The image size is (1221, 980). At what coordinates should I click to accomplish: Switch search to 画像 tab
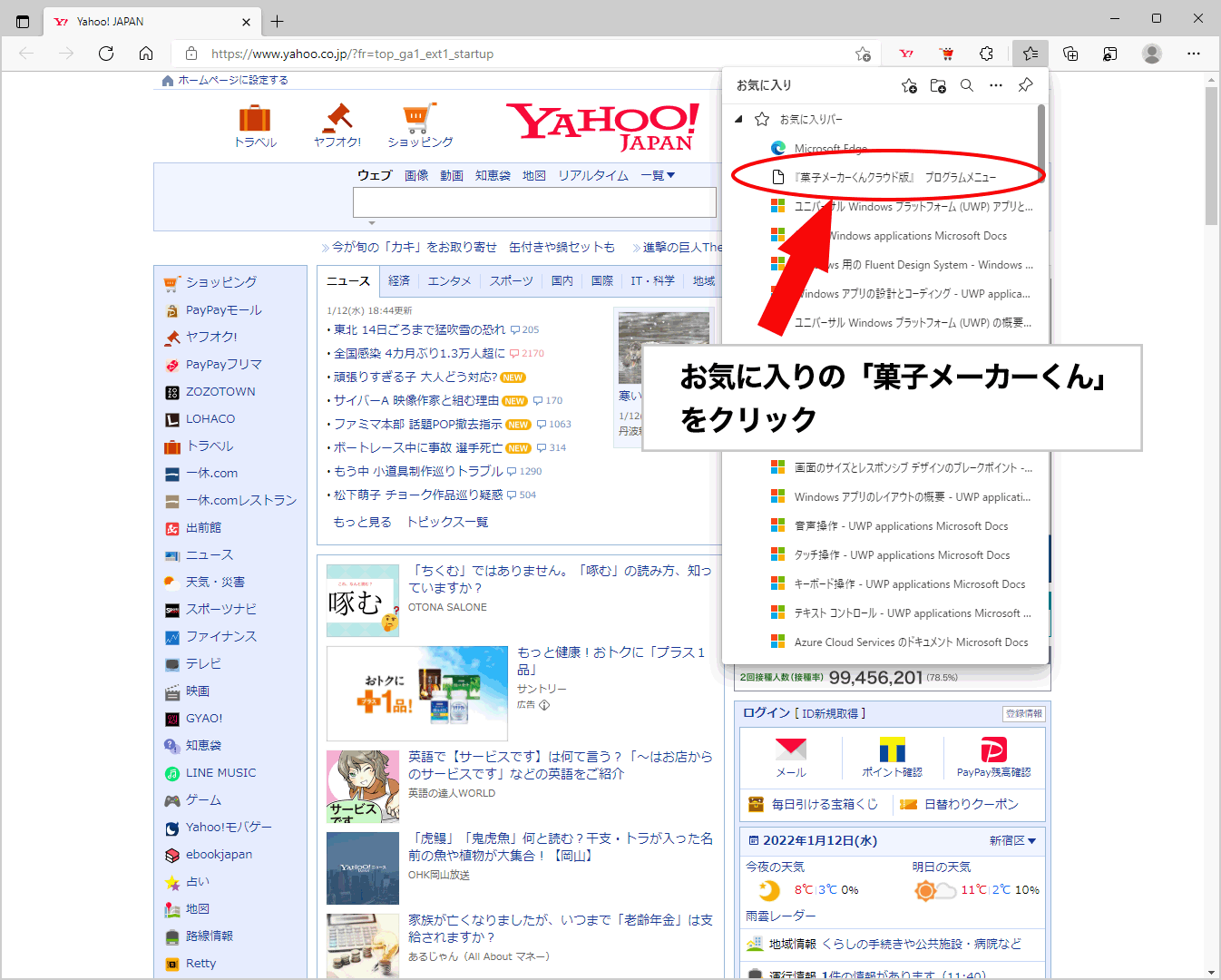pyautogui.click(x=416, y=175)
